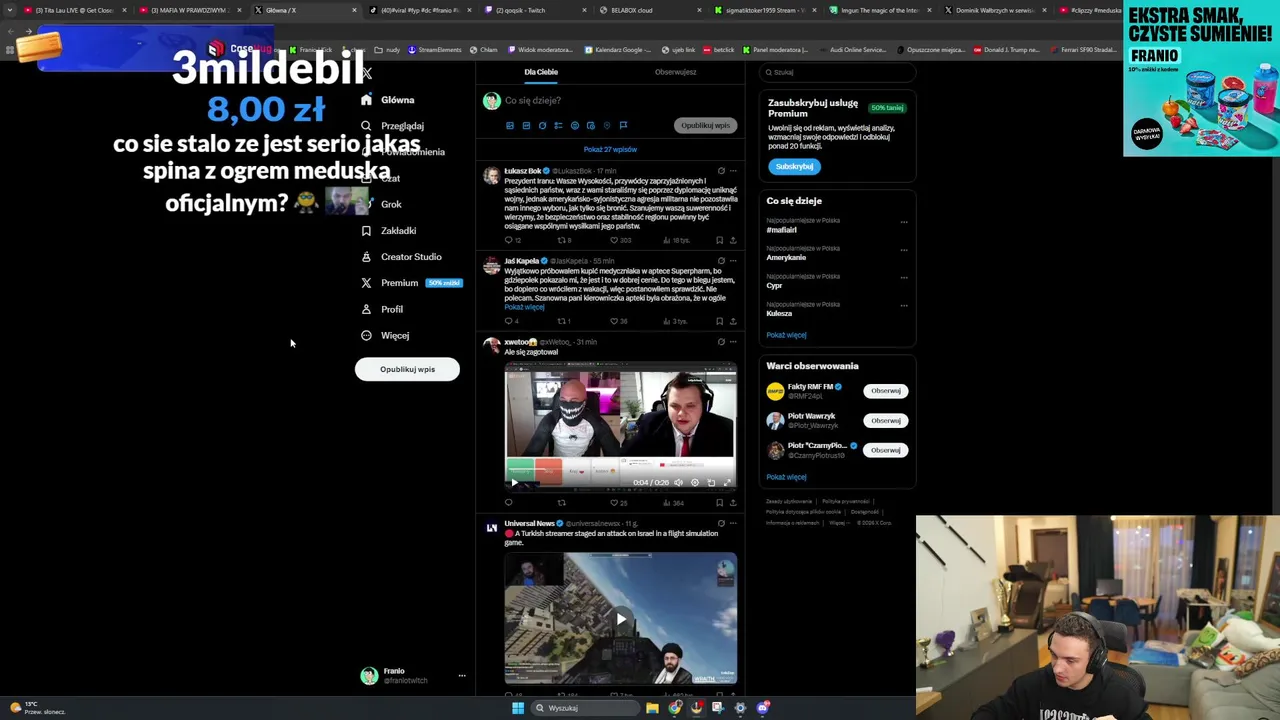Click the X logo above sidebar menu
The height and width of the screenshot is (720, 1280).
tap(366, 73)
